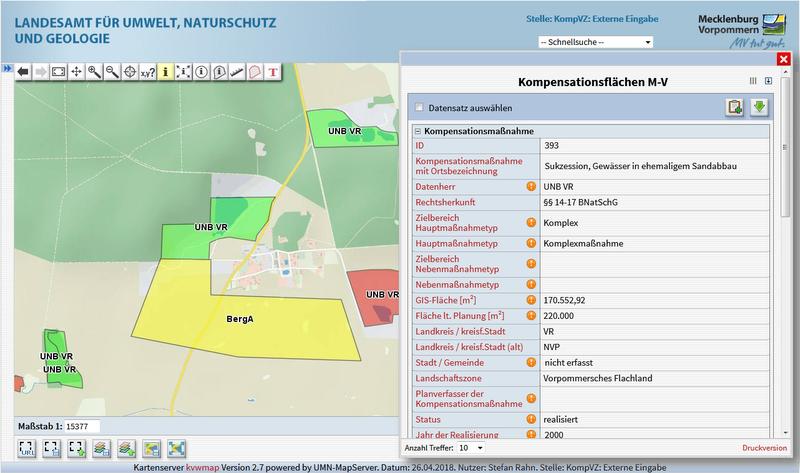The width and height of the screenshot is (800, 473).
Task: Click the map extent URL icon
Action: (x=27, y=449)
